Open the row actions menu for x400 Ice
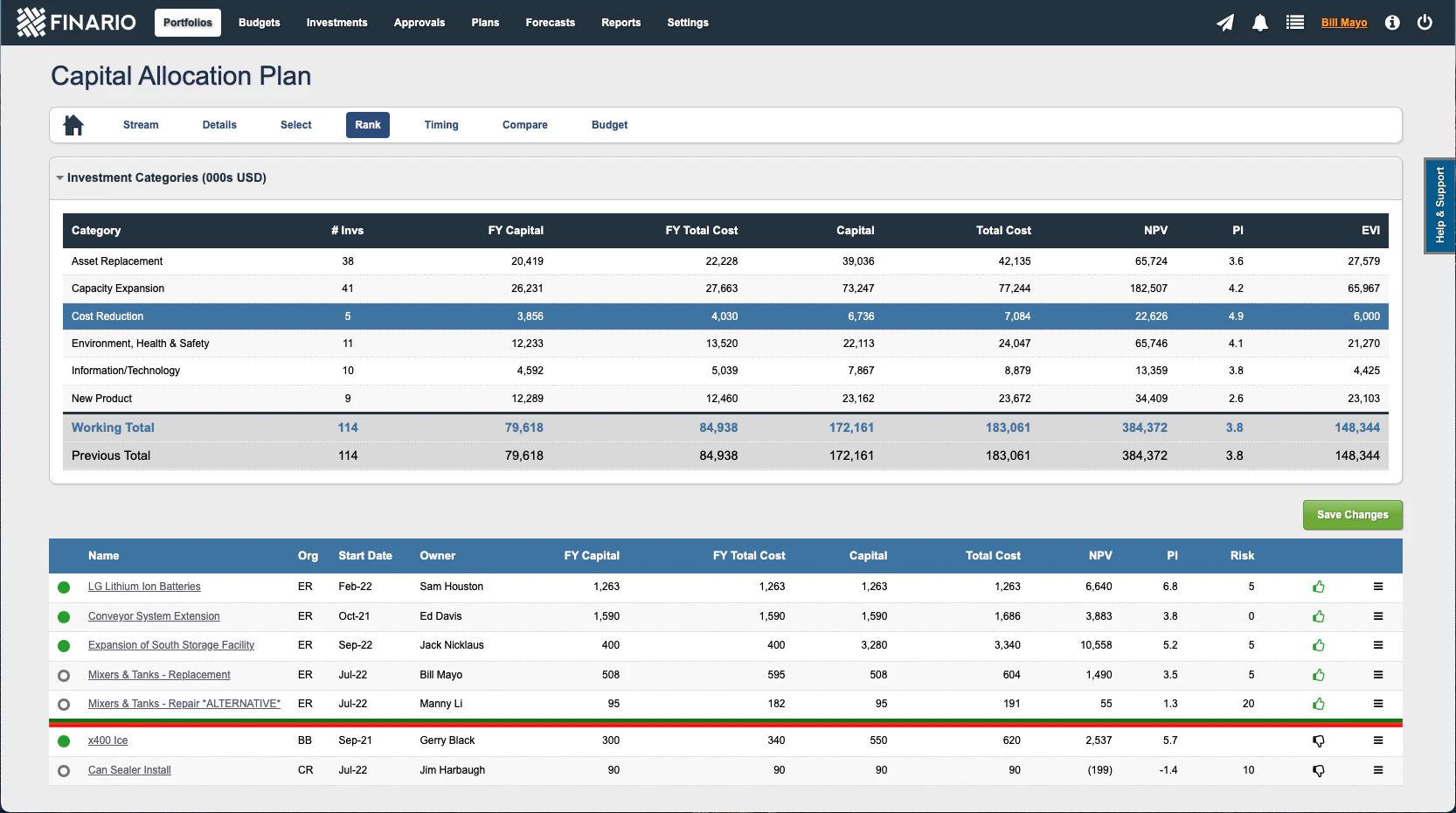Image resolution: width=1456 pixels, height=813 pixels. 1379,740
